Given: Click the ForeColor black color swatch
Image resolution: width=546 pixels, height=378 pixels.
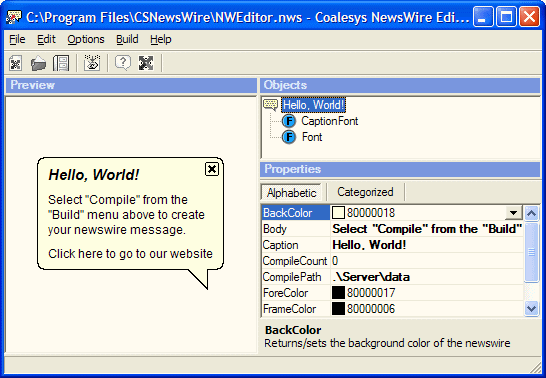Looking at the screenshot, I should pyautogui.click(x=338, y=293).
